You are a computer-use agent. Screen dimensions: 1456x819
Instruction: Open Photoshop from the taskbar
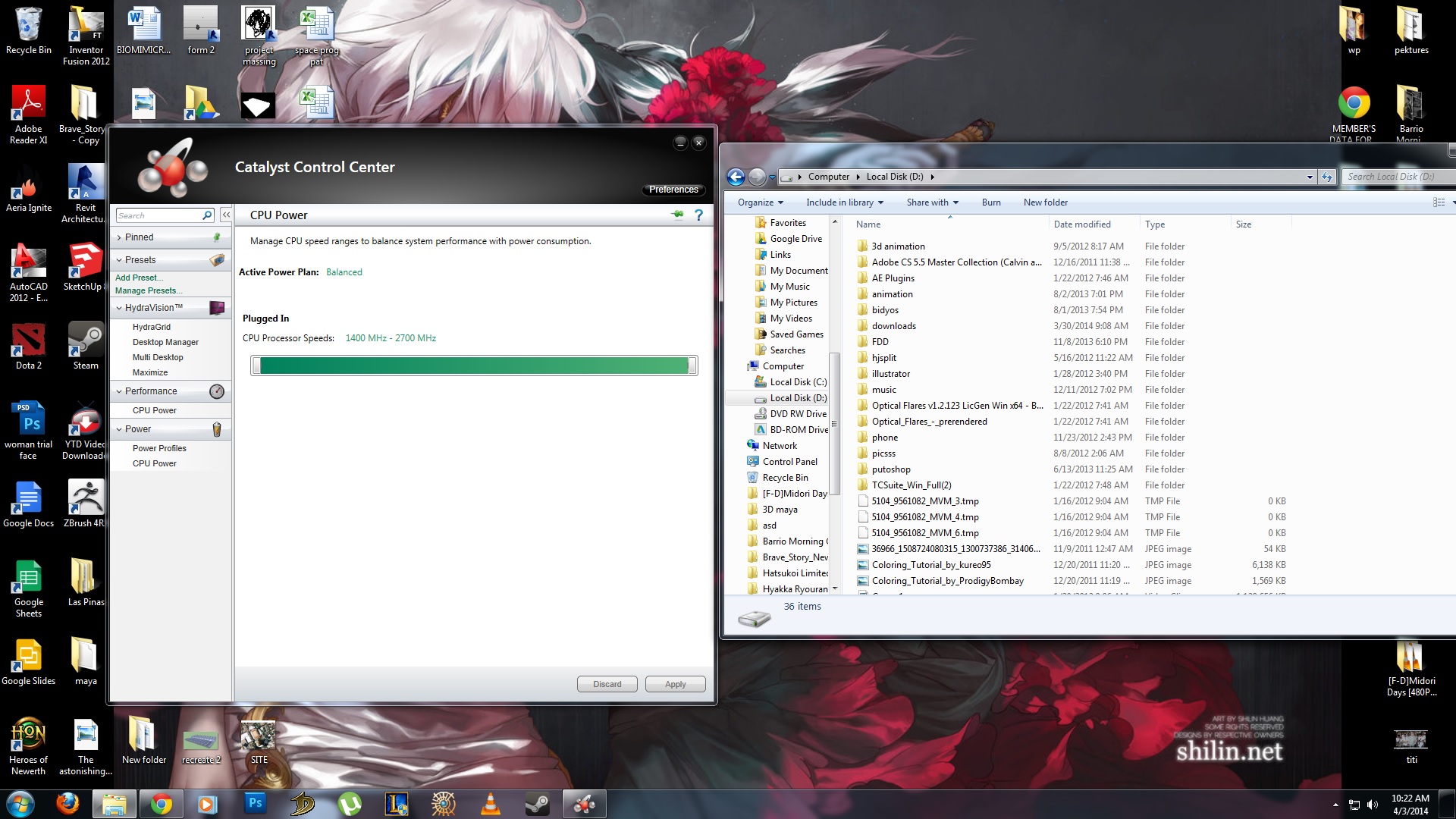pos(256,804)
